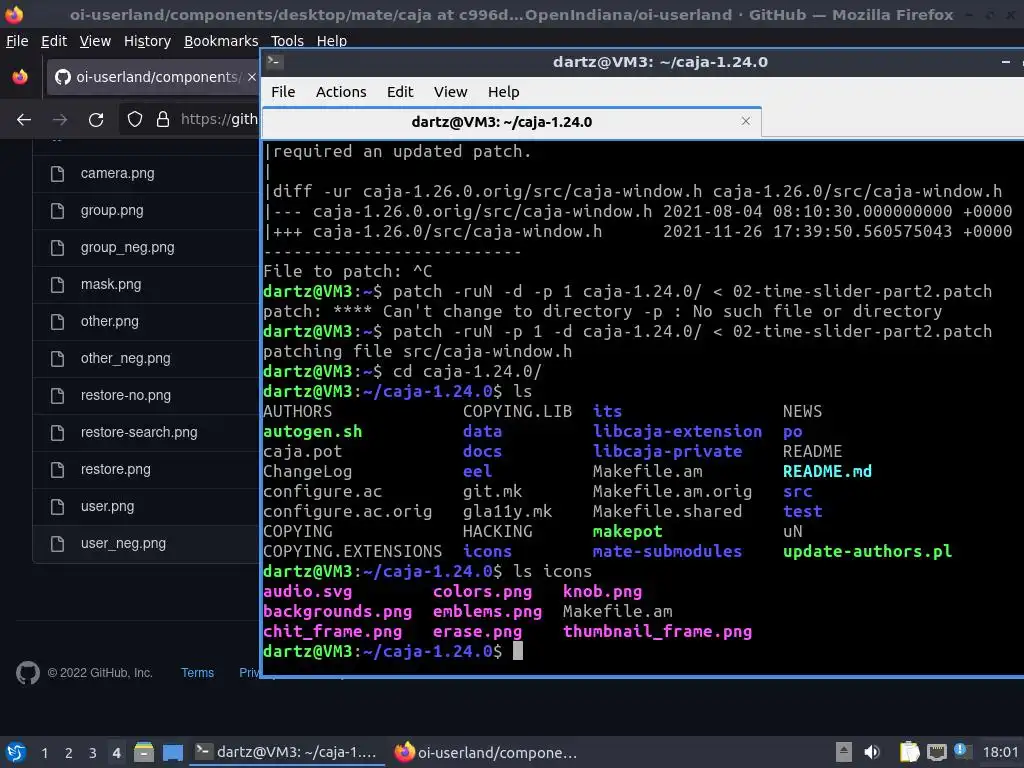Click the Firefox back arrow
Screen dimensions: 1024x768
coord(24,120)
